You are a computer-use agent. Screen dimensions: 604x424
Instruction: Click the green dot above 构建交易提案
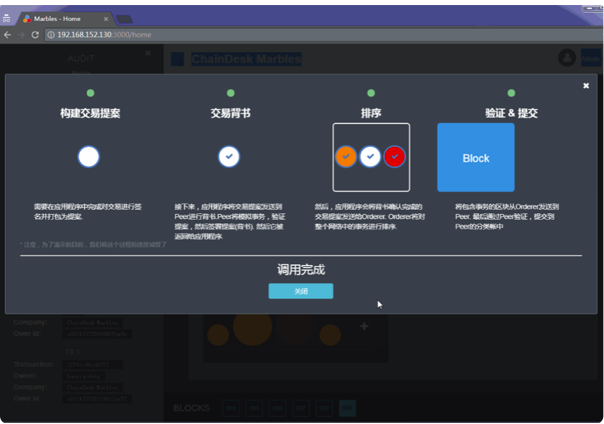tap(90, 93)
